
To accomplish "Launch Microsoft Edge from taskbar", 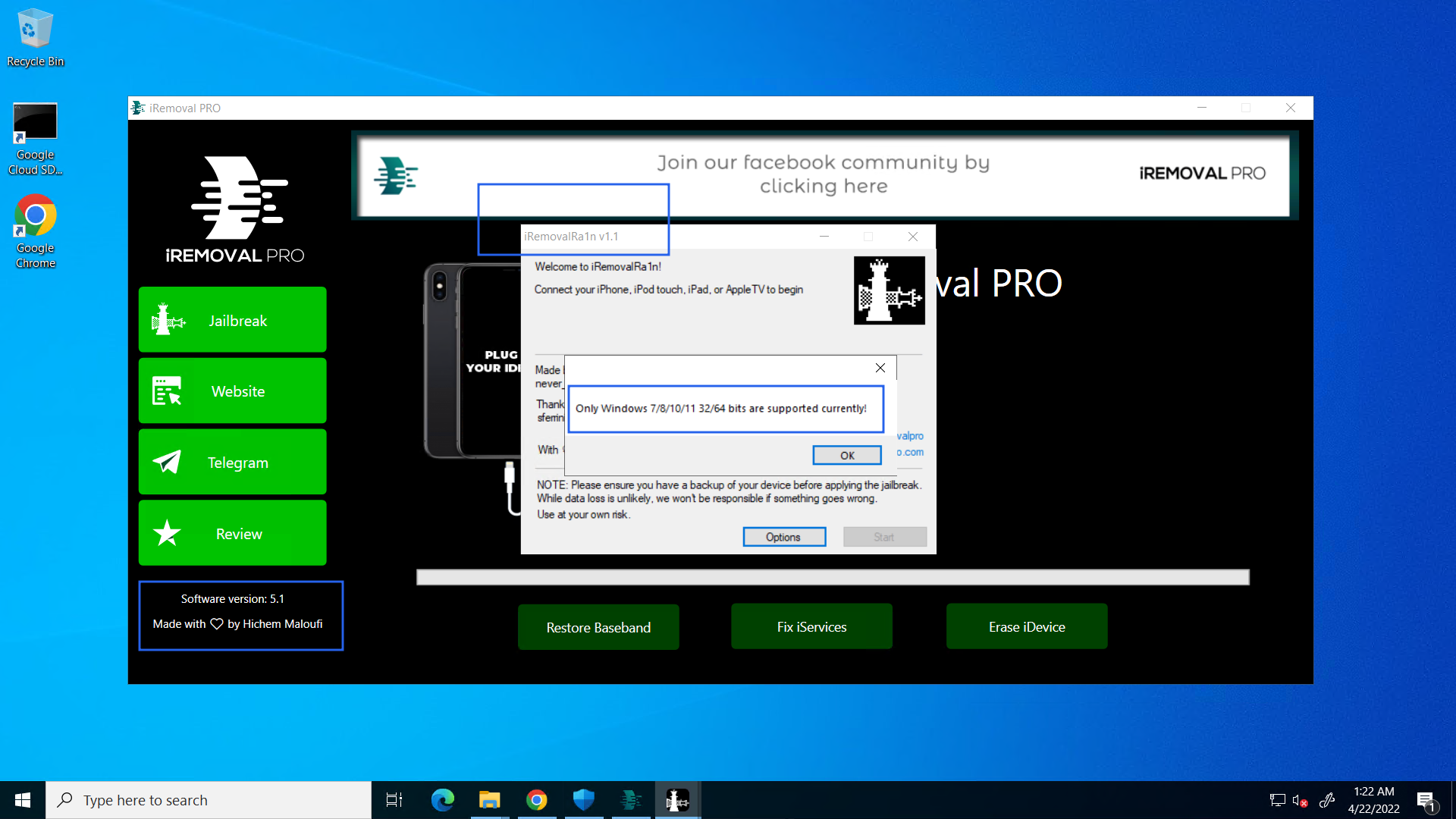I will pos(442,800).
